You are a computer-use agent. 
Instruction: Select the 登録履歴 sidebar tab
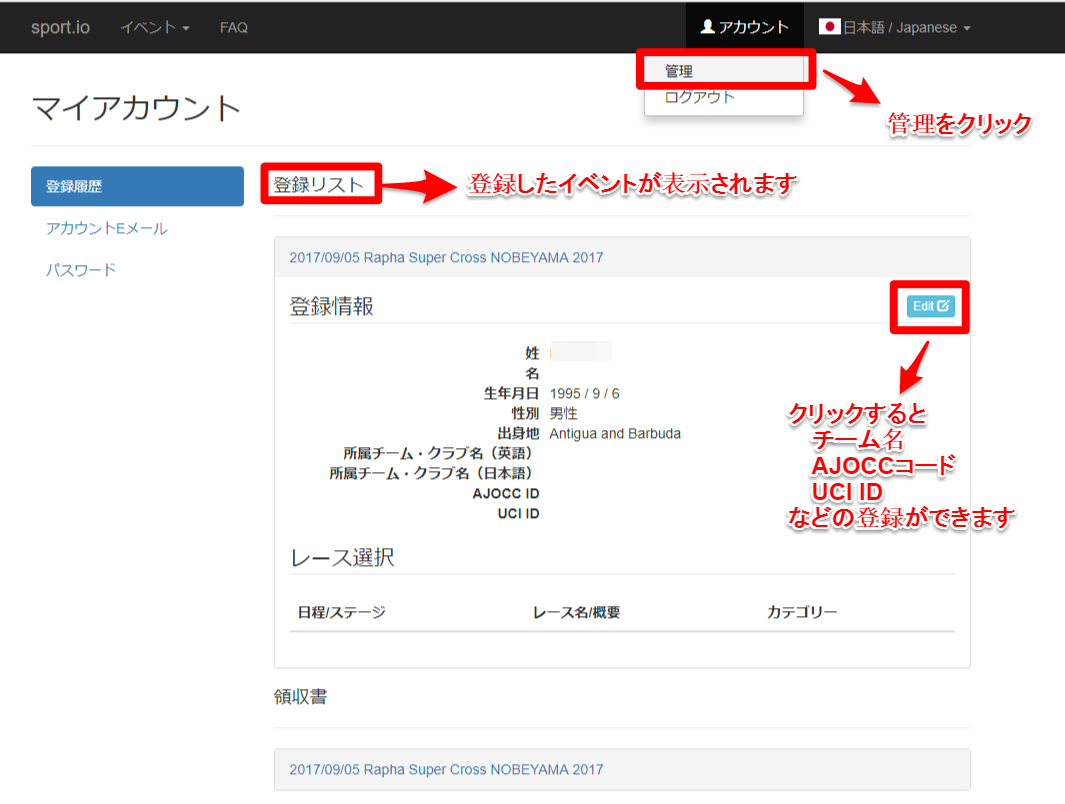(x=137, y=186)
